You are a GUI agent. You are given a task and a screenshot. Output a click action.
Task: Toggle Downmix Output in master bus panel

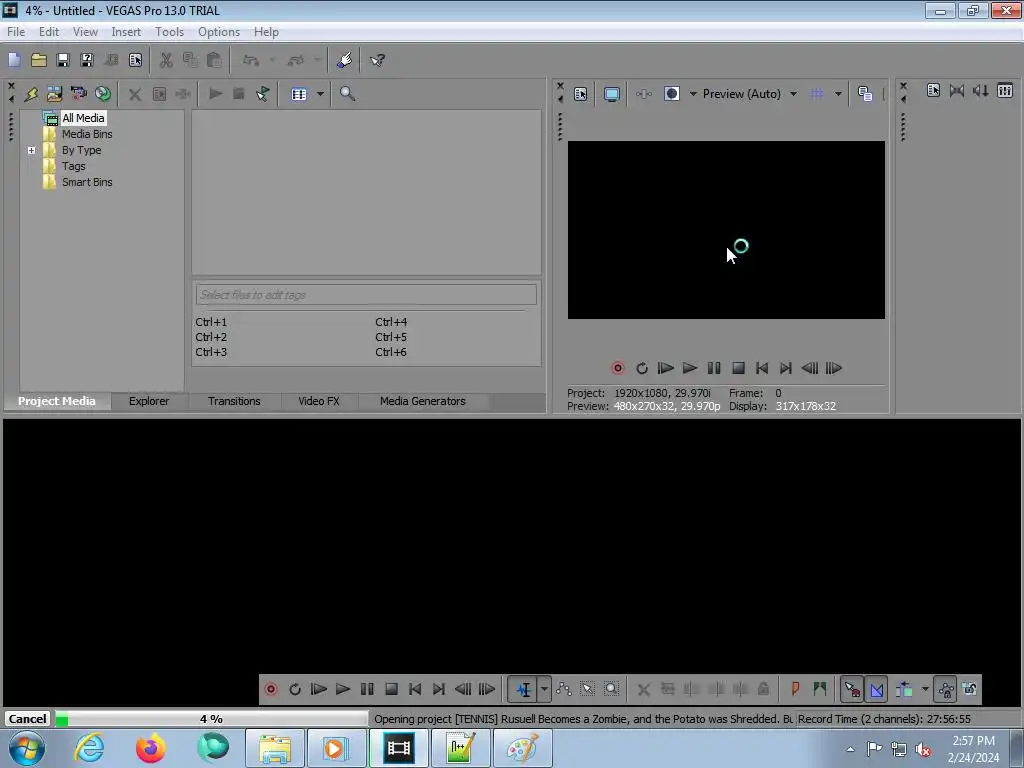pyautogui.click(x=957, y=90)
